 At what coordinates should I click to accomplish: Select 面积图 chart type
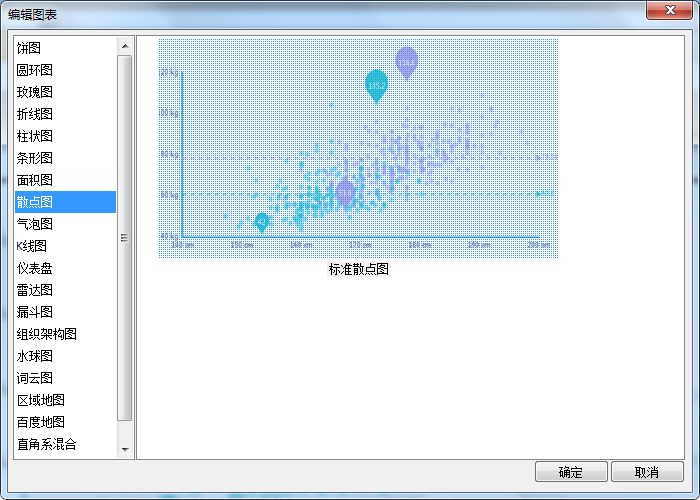coord(35,180)
